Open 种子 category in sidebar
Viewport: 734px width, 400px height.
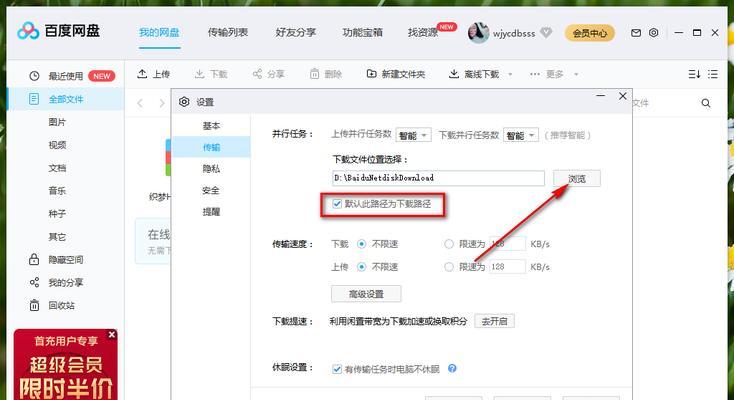pos(57,214)
